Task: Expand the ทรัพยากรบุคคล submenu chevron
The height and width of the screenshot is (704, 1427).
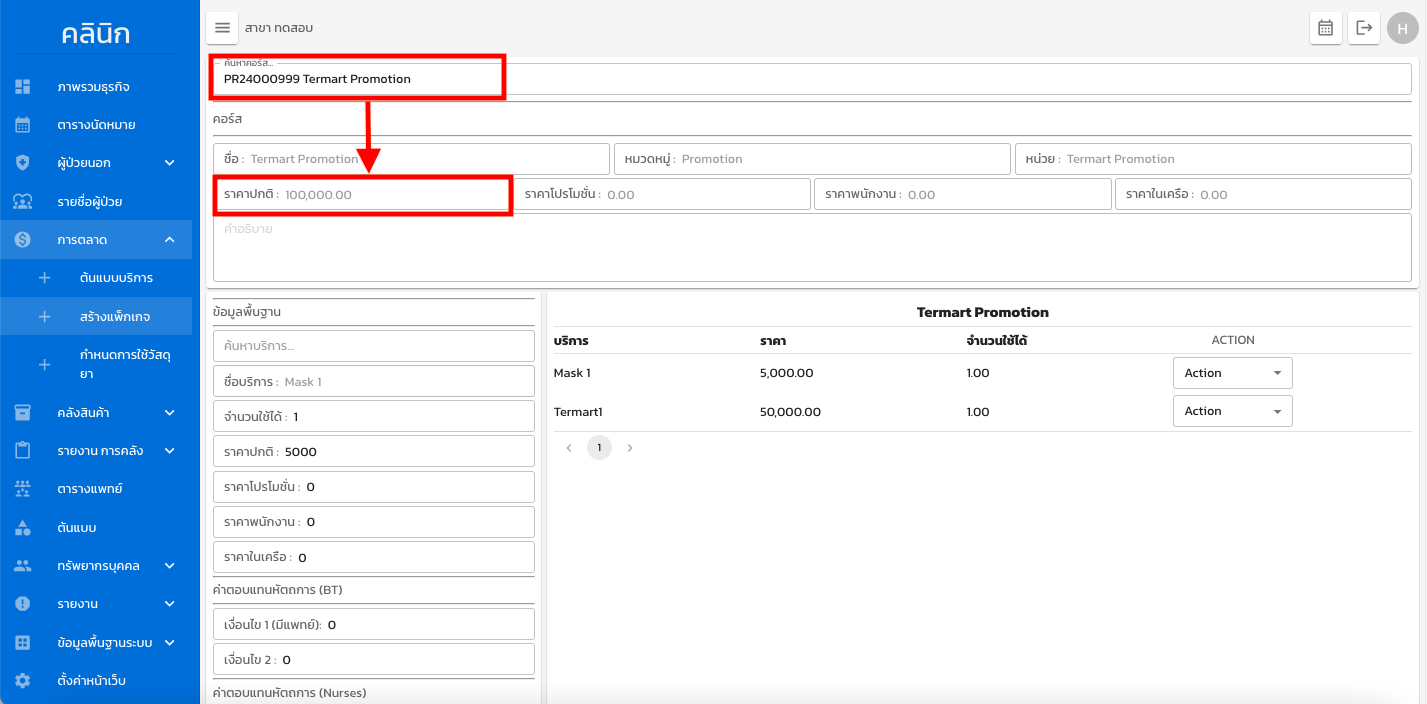Action: tap(170, 566)
